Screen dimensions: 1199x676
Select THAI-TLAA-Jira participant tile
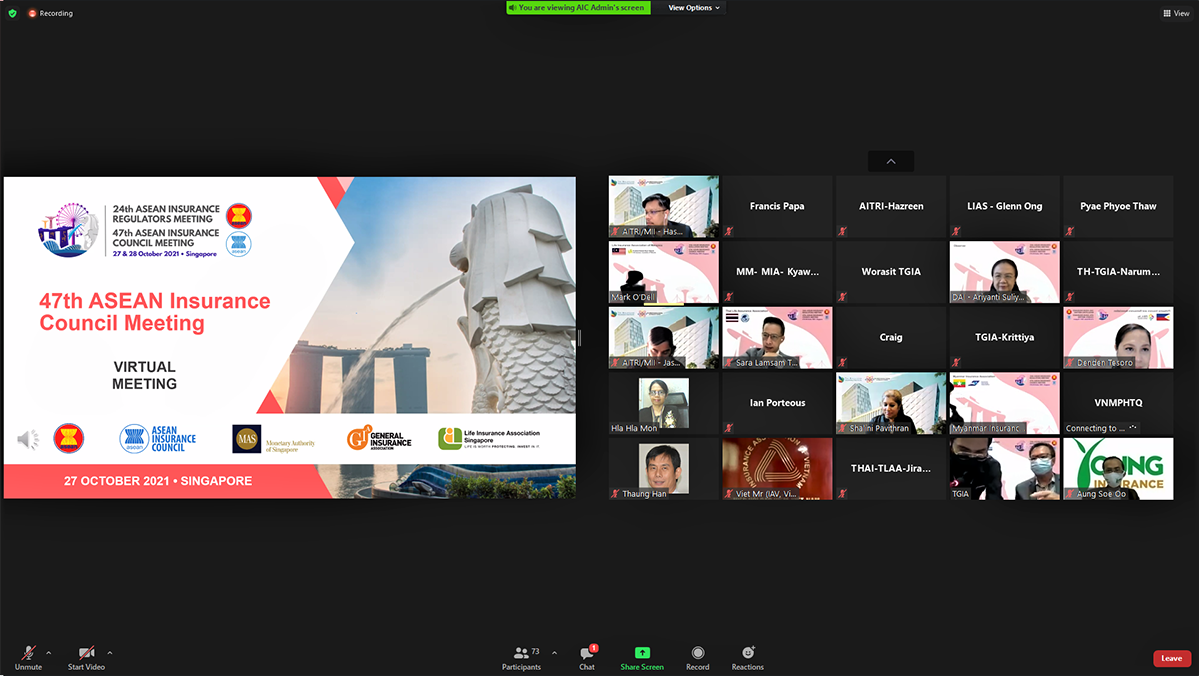coord(891,469)
